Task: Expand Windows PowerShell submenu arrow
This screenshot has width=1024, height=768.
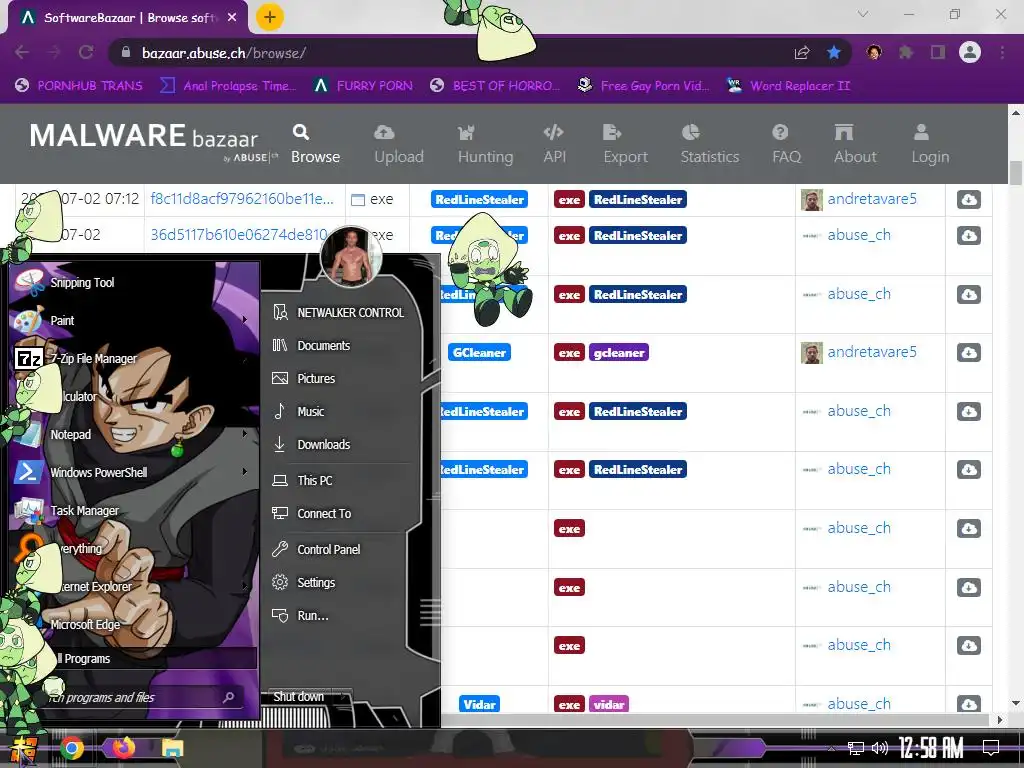Action: [245, 471]
